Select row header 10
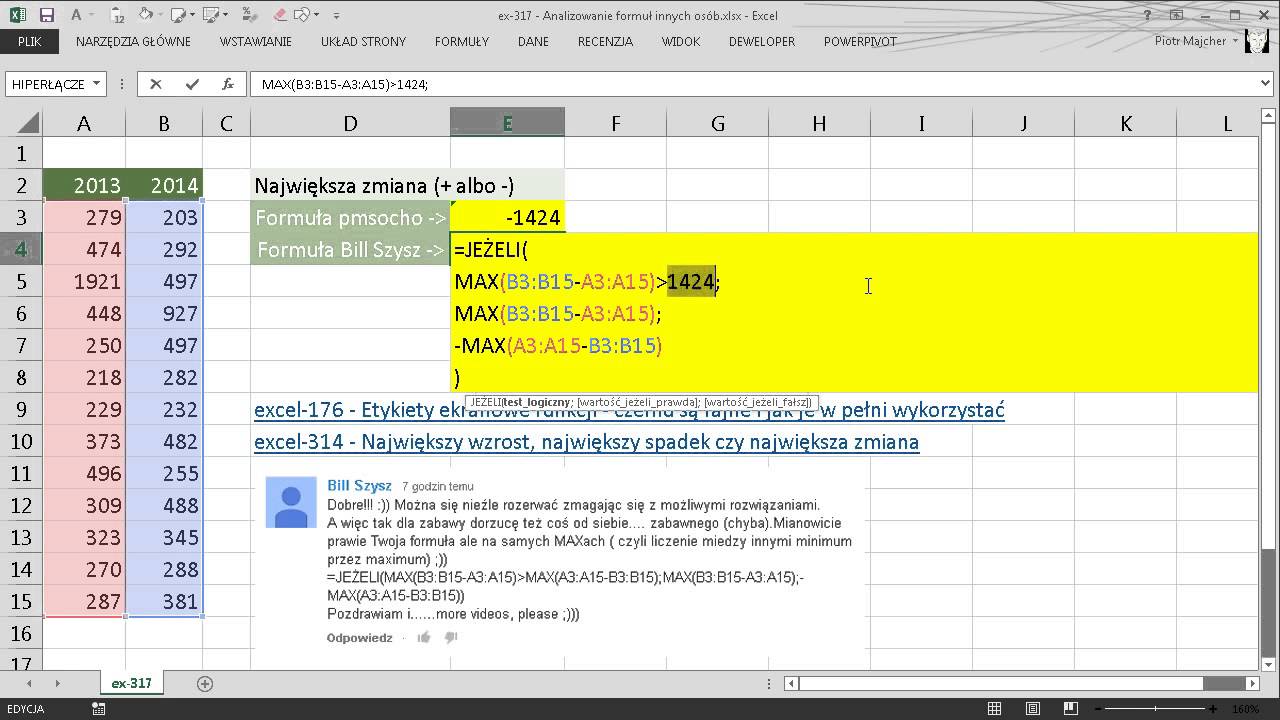Screen dimensions: 1280x720 click(21, 442)
